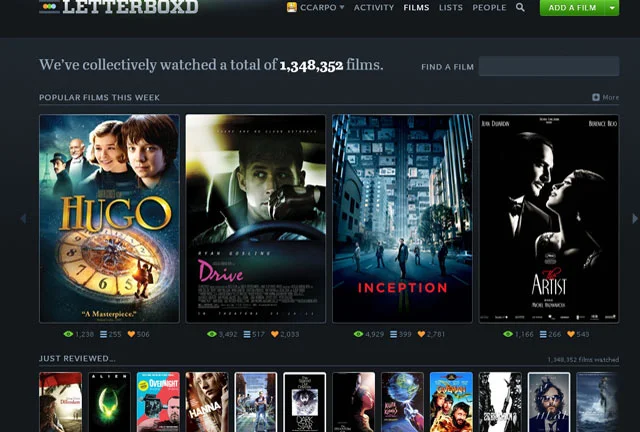This screenshot has width=640, height=432.
Task: Click the More link for popular films
Action: click(x=611, y=97)
